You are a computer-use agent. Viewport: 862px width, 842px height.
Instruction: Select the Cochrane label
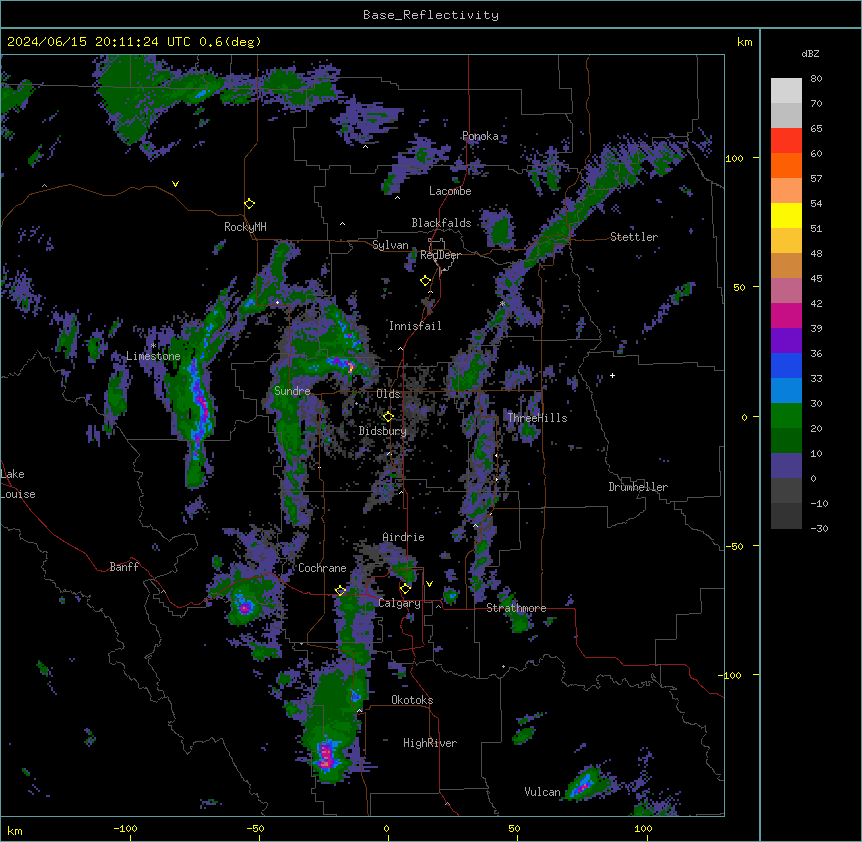point(322,568)
